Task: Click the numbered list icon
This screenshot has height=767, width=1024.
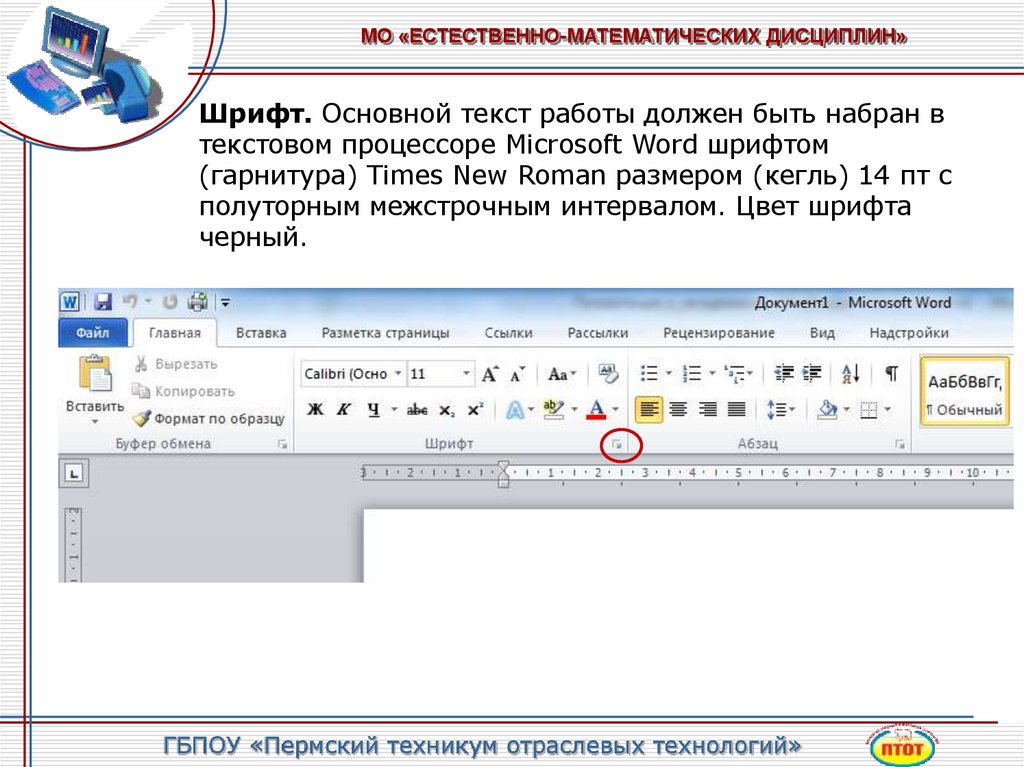Action: 692,374
